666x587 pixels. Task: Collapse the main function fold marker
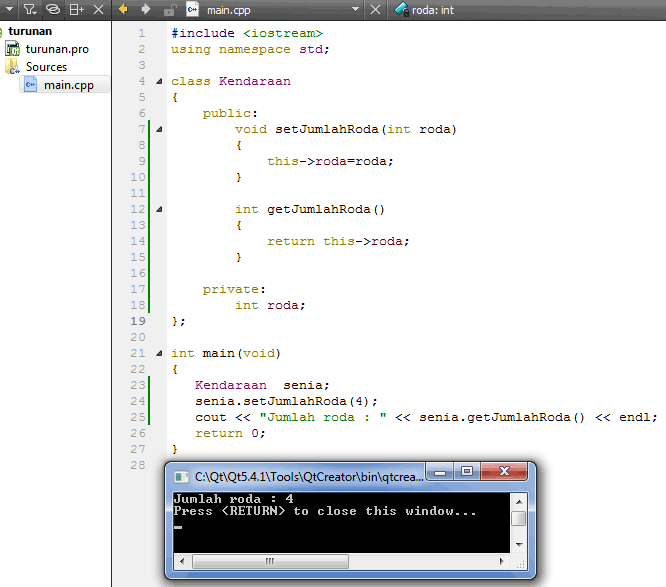pyautogui.click(x=159, y=353)
